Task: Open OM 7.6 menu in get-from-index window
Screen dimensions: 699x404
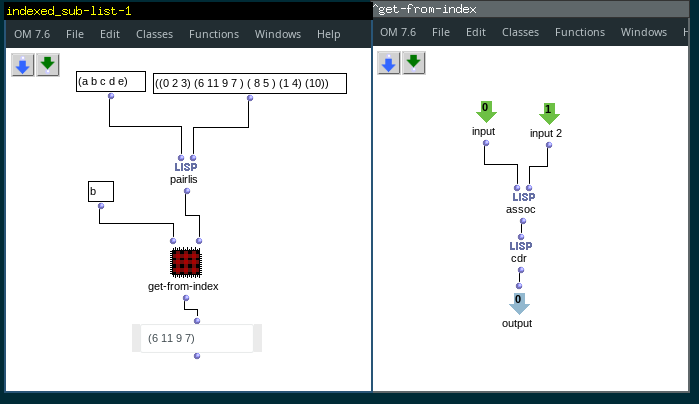Action: coord(398,32)
